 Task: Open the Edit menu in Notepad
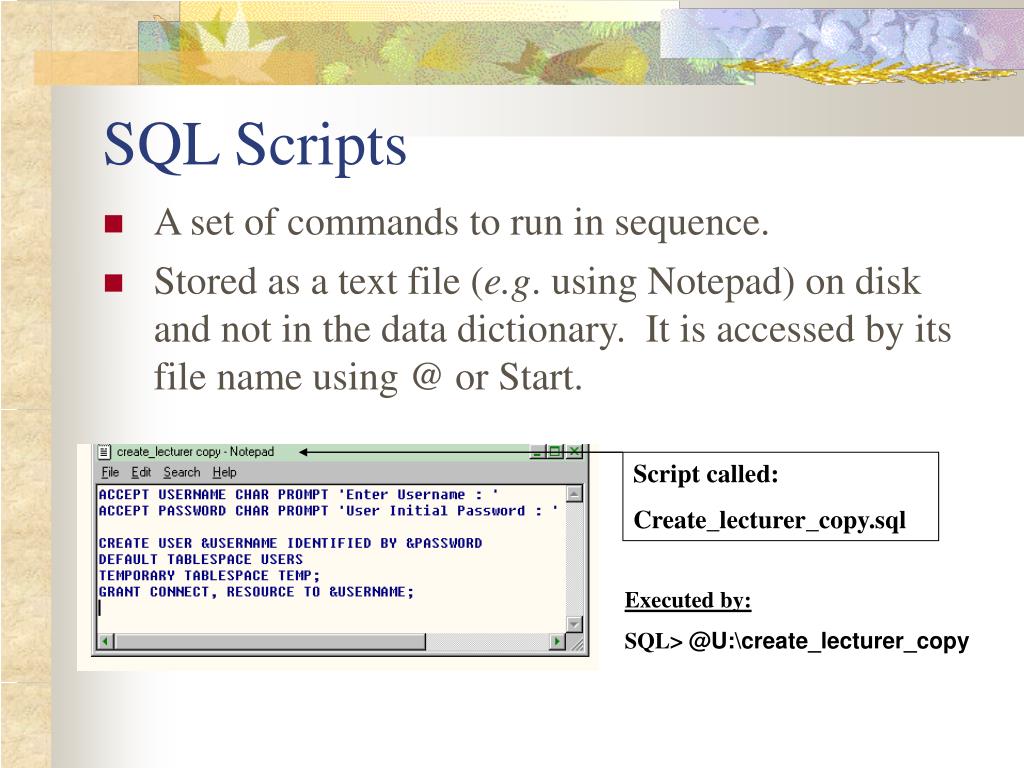pos(140,472)
